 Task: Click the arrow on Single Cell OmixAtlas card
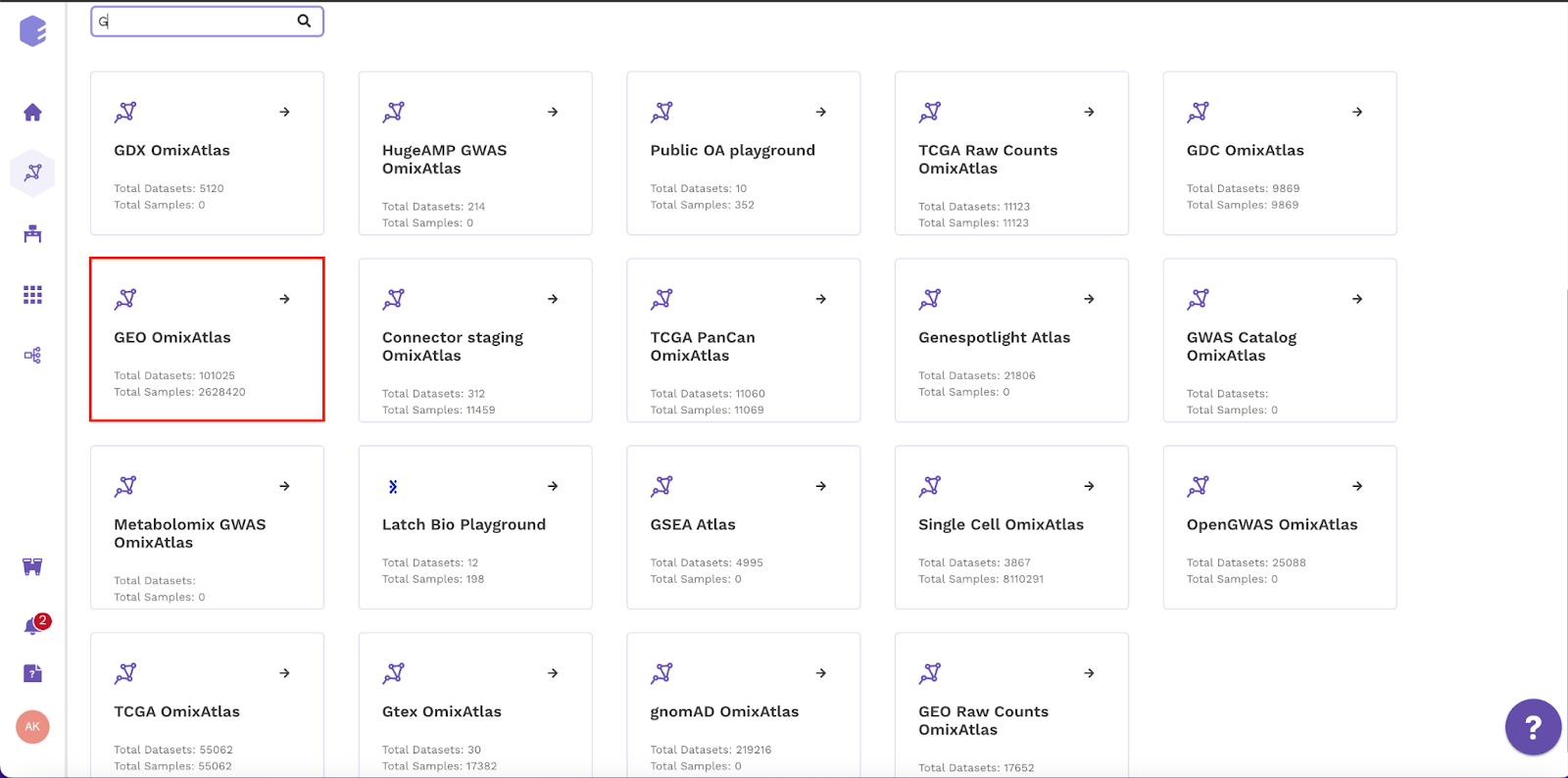point(1089,486)
